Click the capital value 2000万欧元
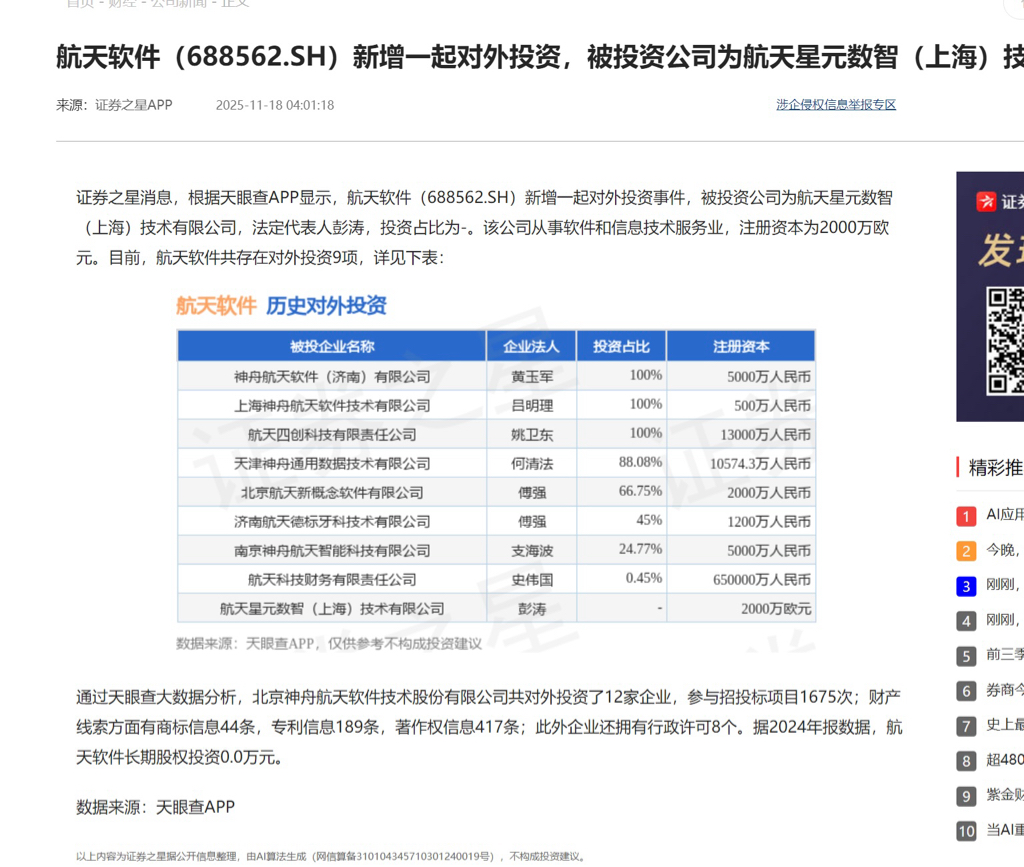Image resolution: width=1024 pixels, height=867 pixels. (776, 609)
